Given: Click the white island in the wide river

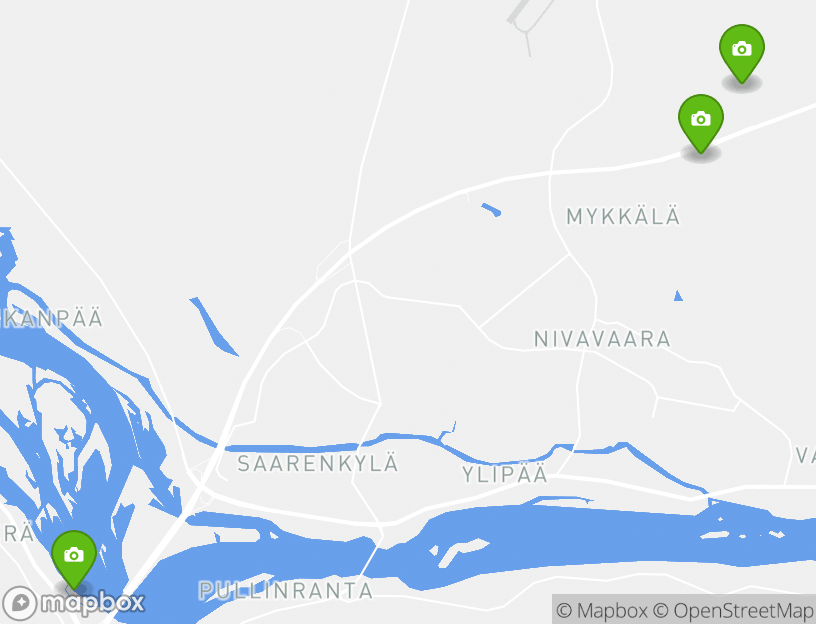Looking at the screenshot, I should 458,552.
